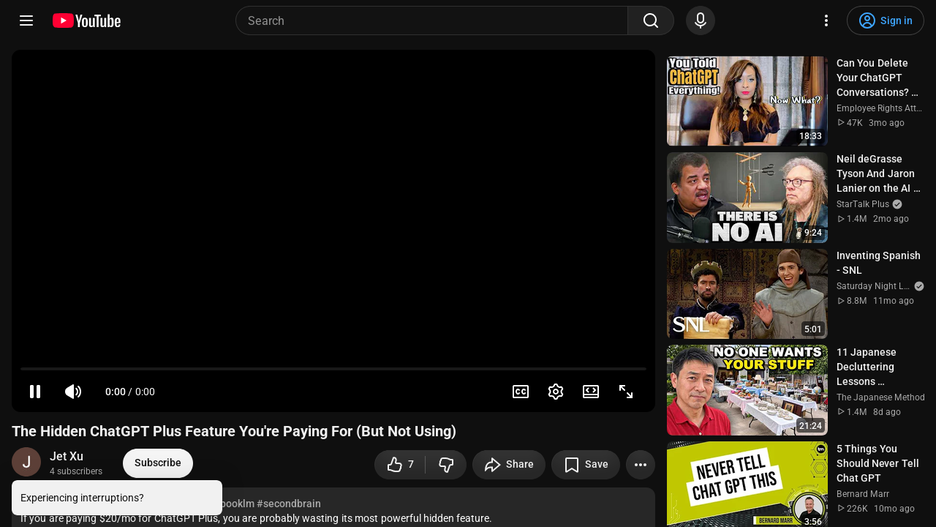This screenshot has height=527, width=936.
Task: Click the Experiencing interruptions? notice
Action: [117, 498]
